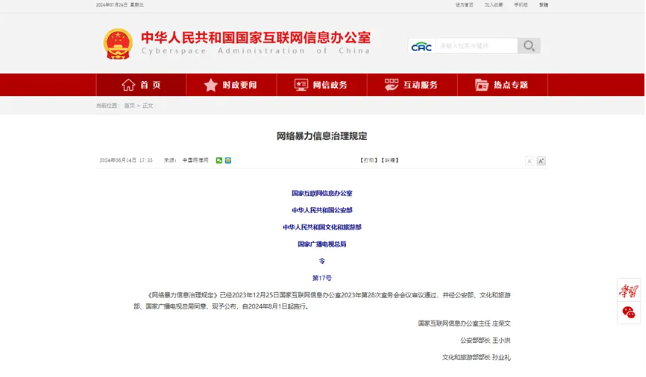Open the 网信政务 navigation tab
Viewport: 646px width, 377px height.
(x=322, y=85)
